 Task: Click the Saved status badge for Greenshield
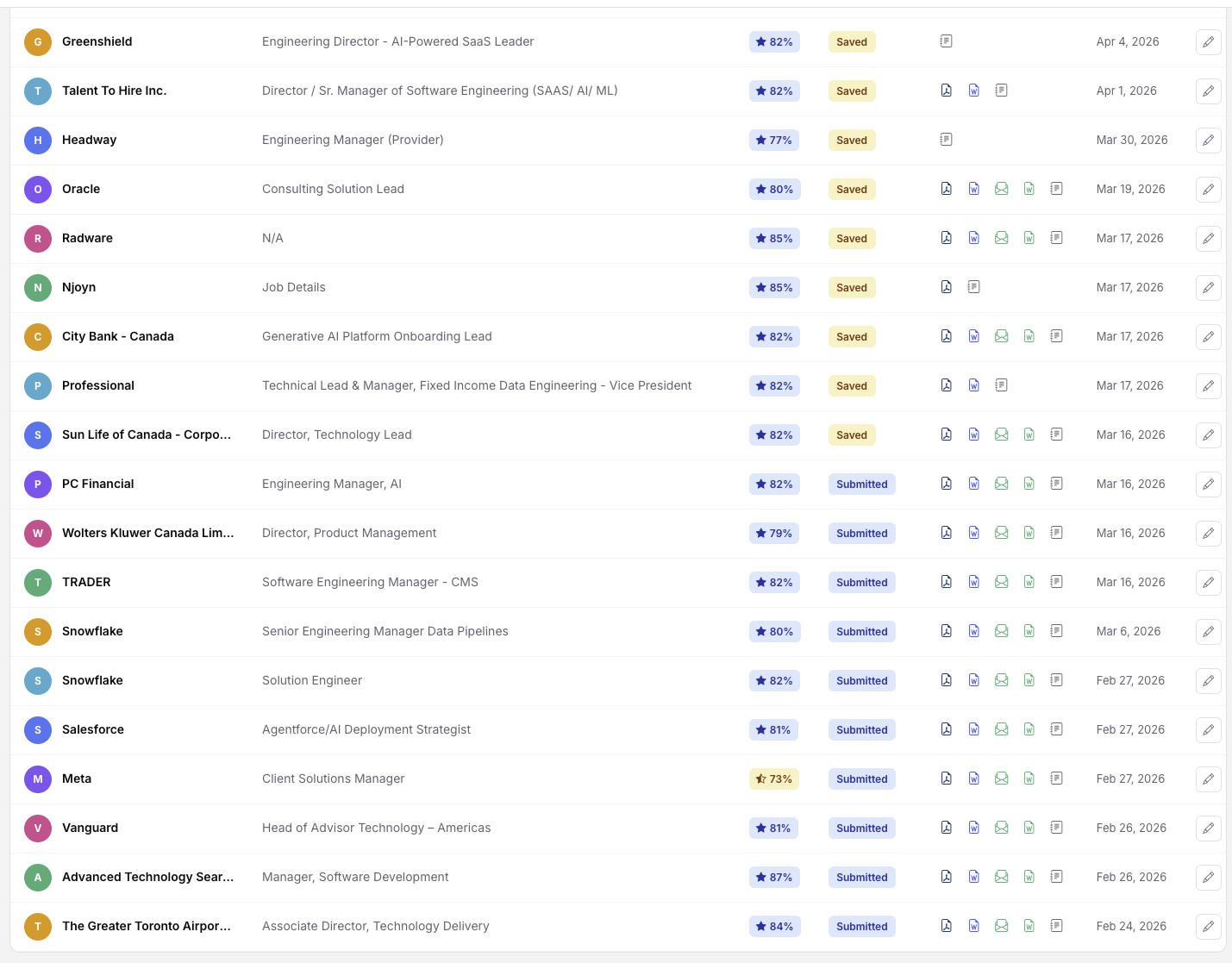(852, 41)
